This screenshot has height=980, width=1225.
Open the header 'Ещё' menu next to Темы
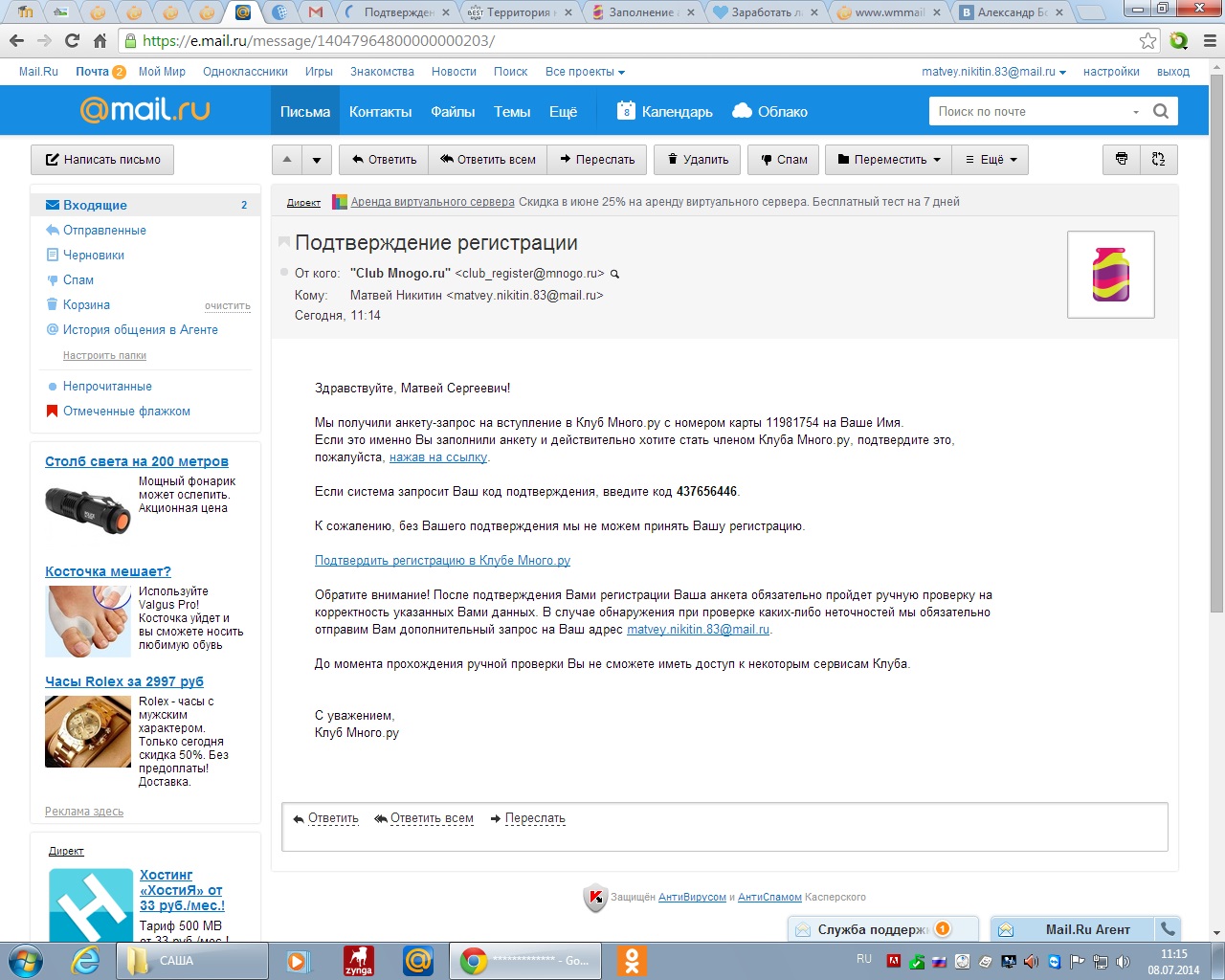pyautogui.click(x=564, y=111)
